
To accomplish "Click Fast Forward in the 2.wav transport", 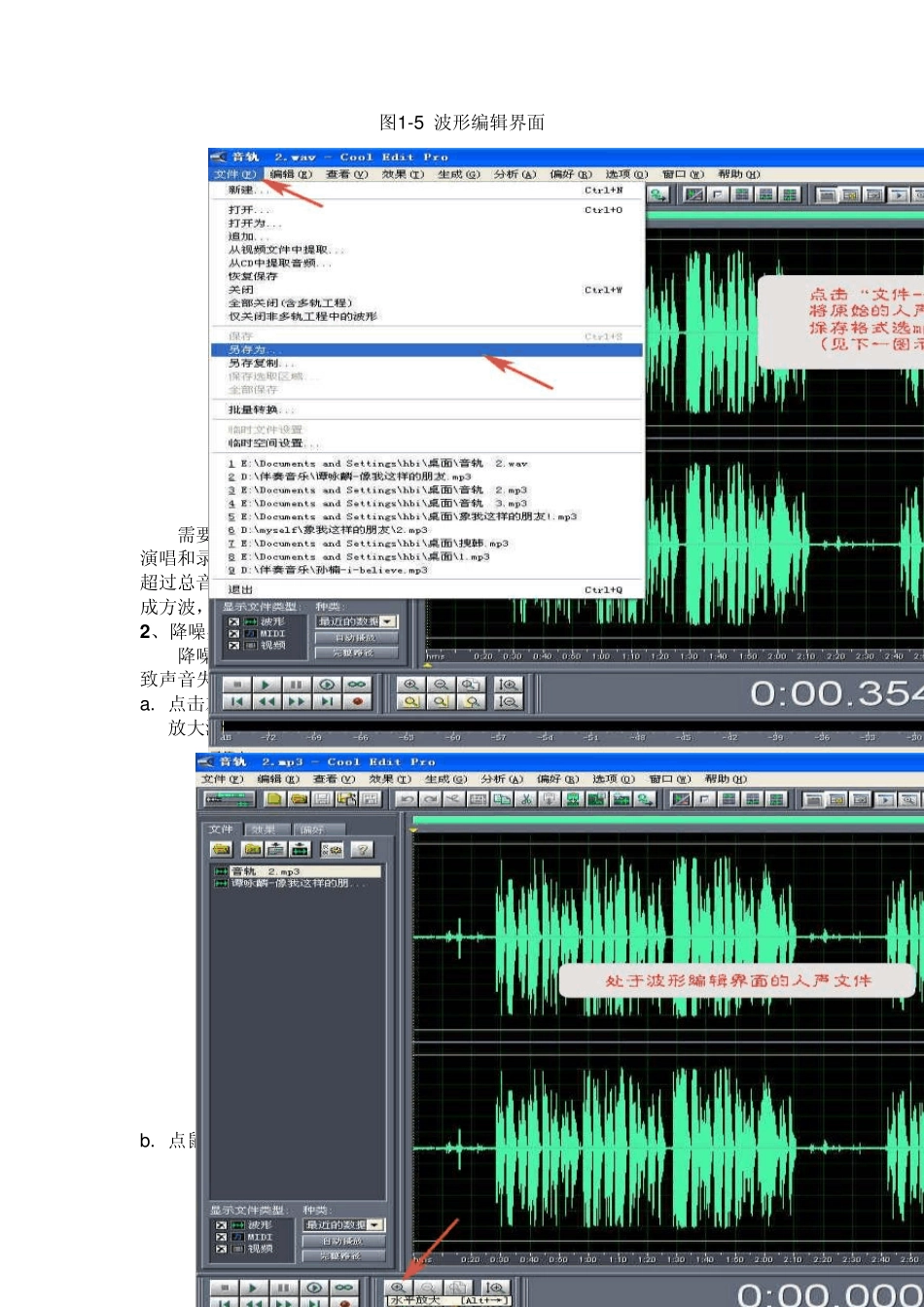I will tap(297, 701).
